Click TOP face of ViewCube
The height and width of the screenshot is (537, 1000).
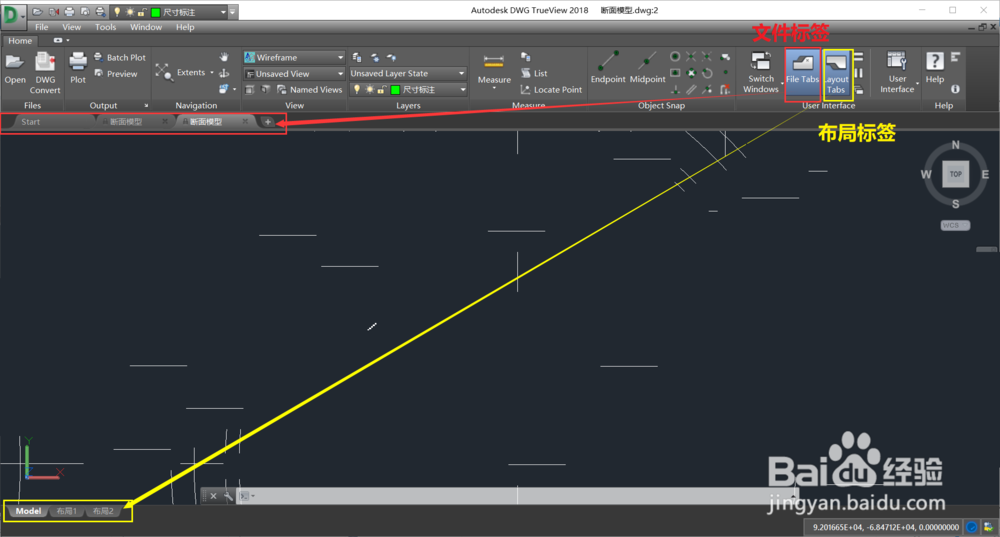tap(955, 174)
